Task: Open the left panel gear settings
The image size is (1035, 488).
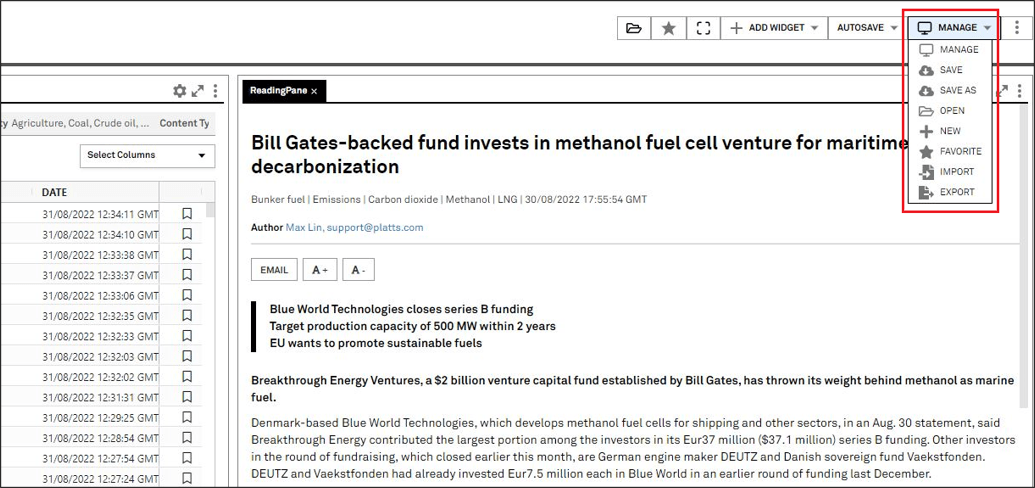Action: [180, 91]
